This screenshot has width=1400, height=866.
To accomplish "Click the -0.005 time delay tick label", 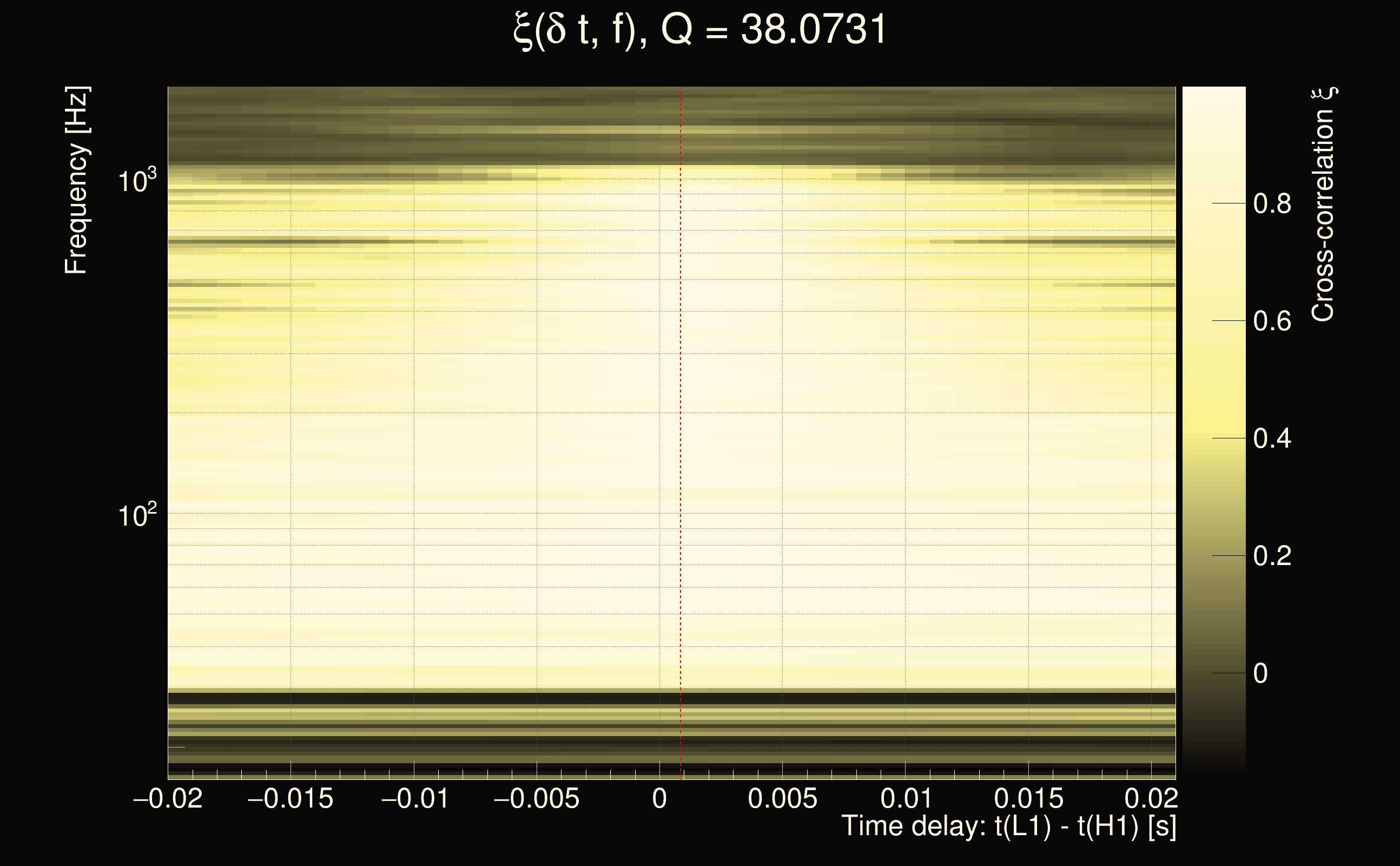I will coord(536,798).
